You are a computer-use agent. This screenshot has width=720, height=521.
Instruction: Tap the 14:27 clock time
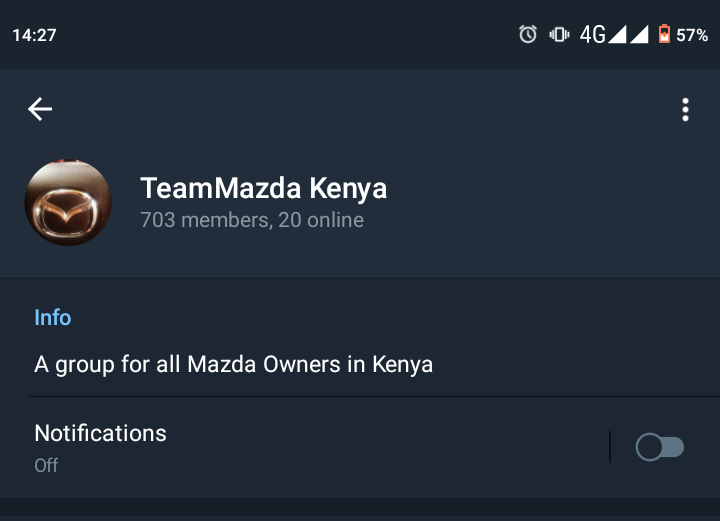pyautogui.click(x=34, y=35)
